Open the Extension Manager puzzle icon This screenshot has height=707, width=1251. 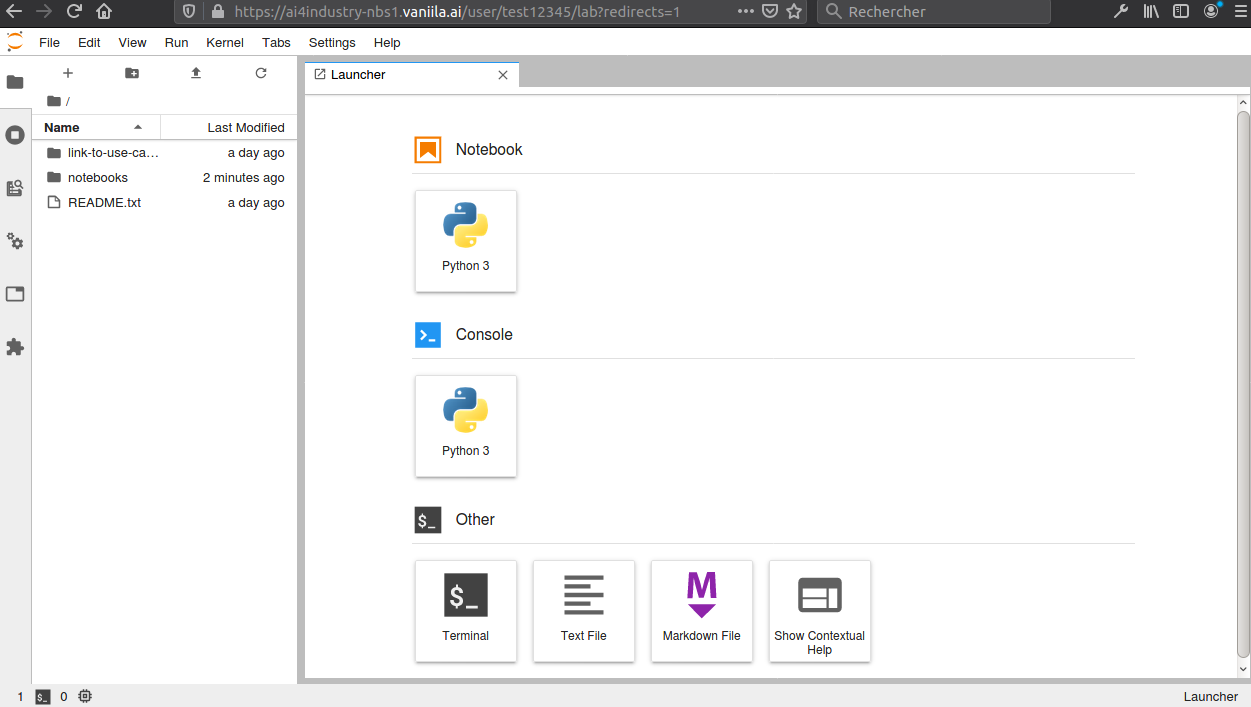15,347
